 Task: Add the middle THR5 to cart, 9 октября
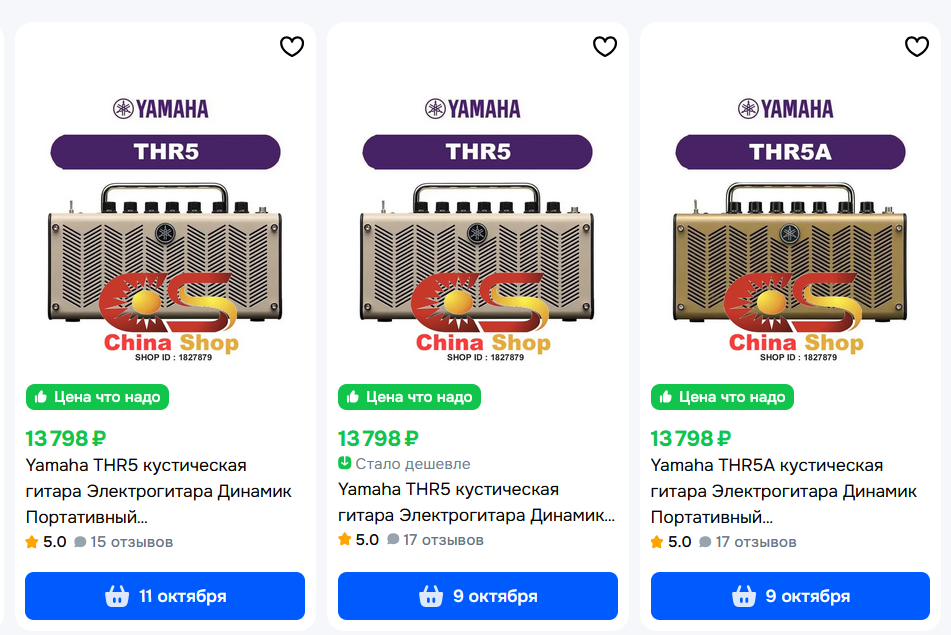[478, 596]
